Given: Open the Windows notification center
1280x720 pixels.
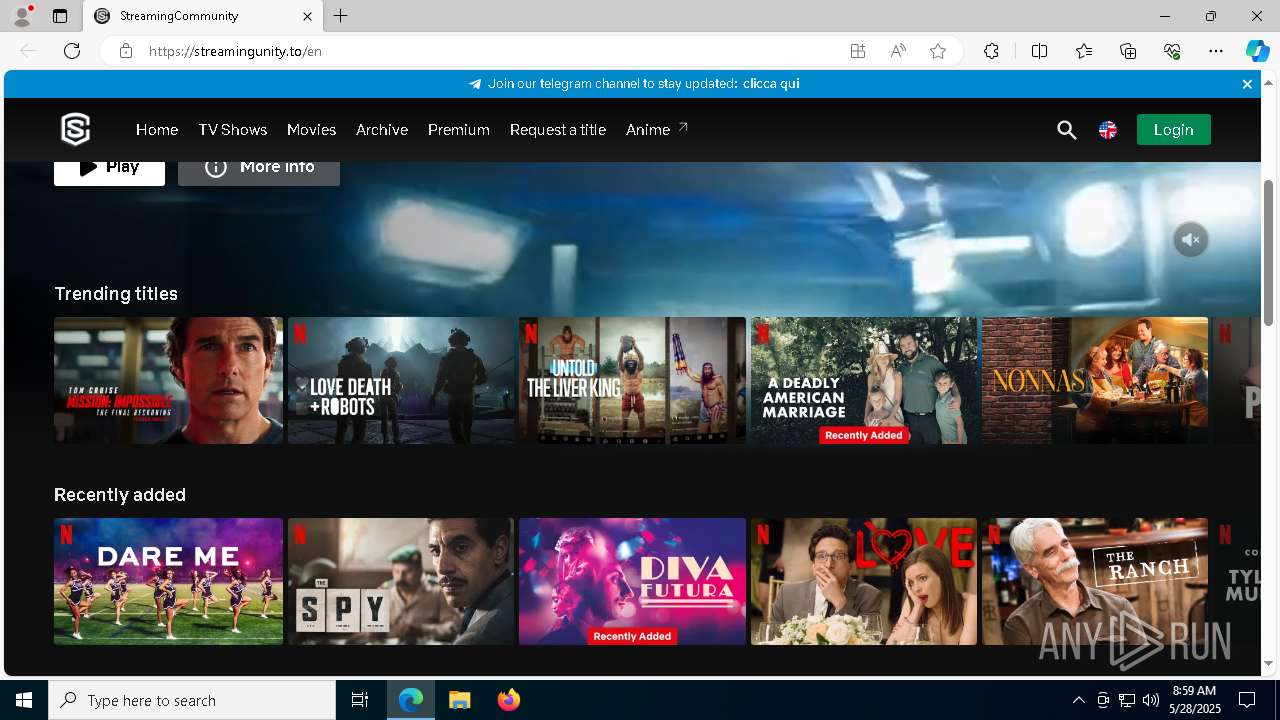Looking at the screenshot, I should click(x=1247, y=700).
